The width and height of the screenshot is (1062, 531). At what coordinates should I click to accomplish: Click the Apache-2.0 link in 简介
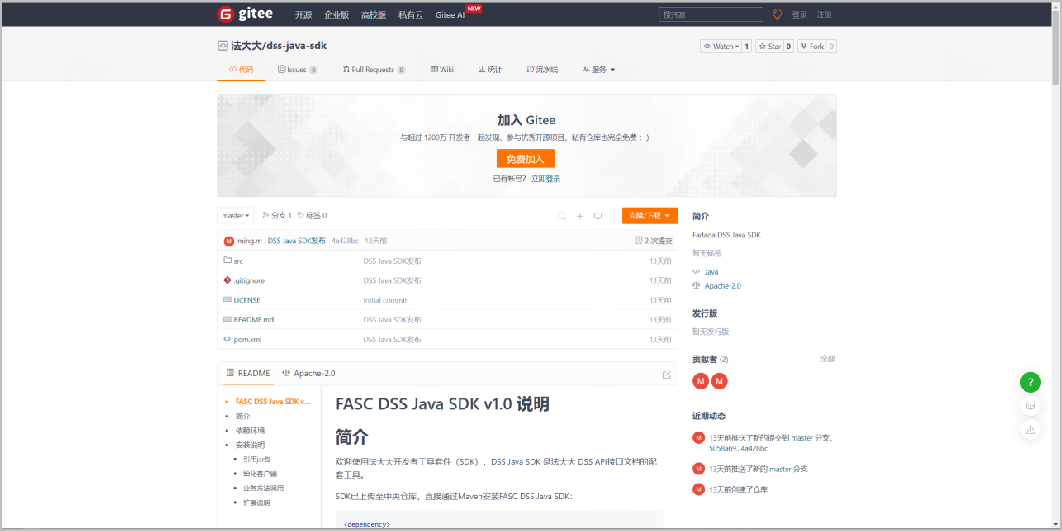tap(723, 286)
